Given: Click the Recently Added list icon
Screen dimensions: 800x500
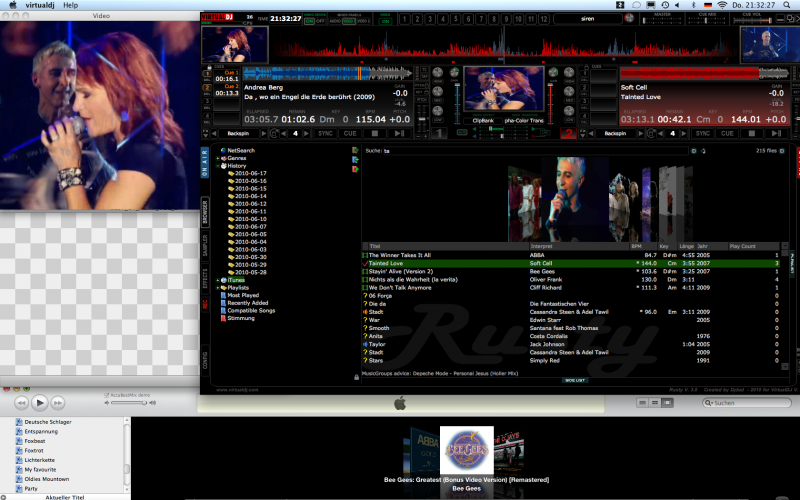Looking at the screenshot, I should [224, 302].
